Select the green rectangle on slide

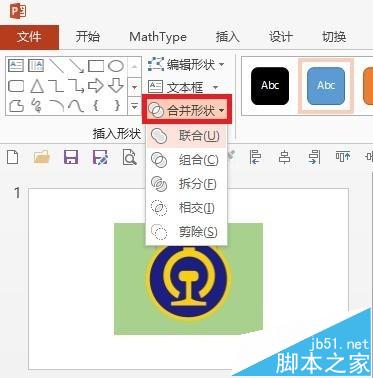tap(130, 280)
